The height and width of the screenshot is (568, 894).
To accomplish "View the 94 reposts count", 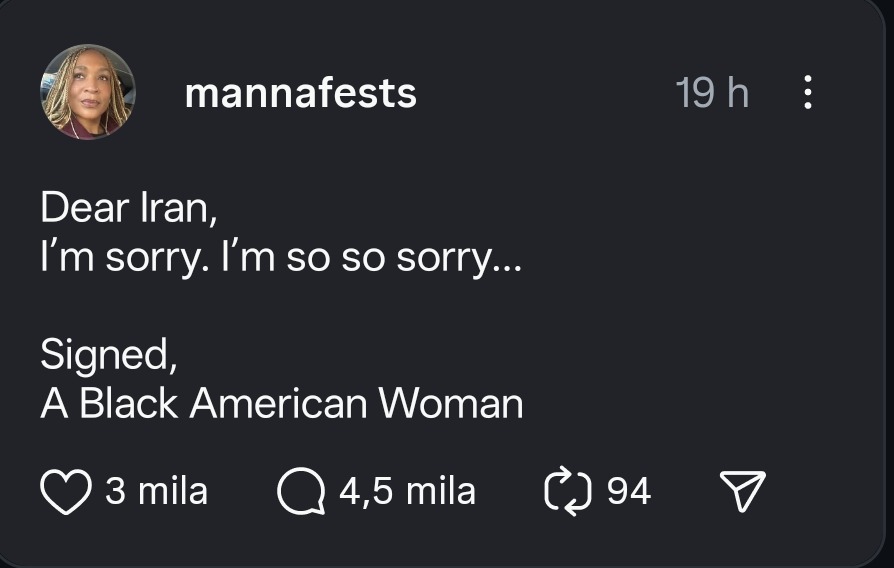I will coord(629,491).
